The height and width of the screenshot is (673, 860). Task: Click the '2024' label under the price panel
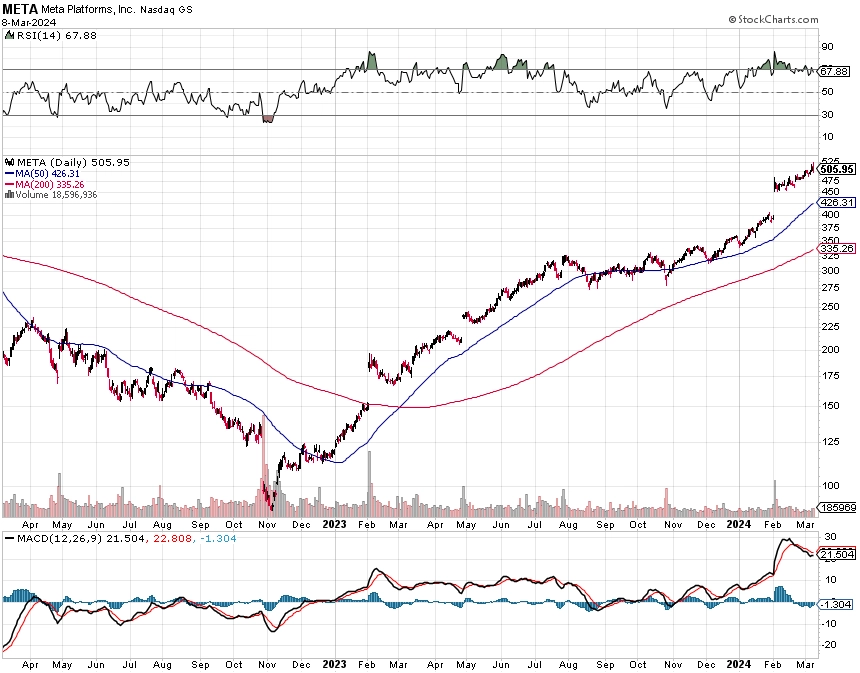pos(738,524)
